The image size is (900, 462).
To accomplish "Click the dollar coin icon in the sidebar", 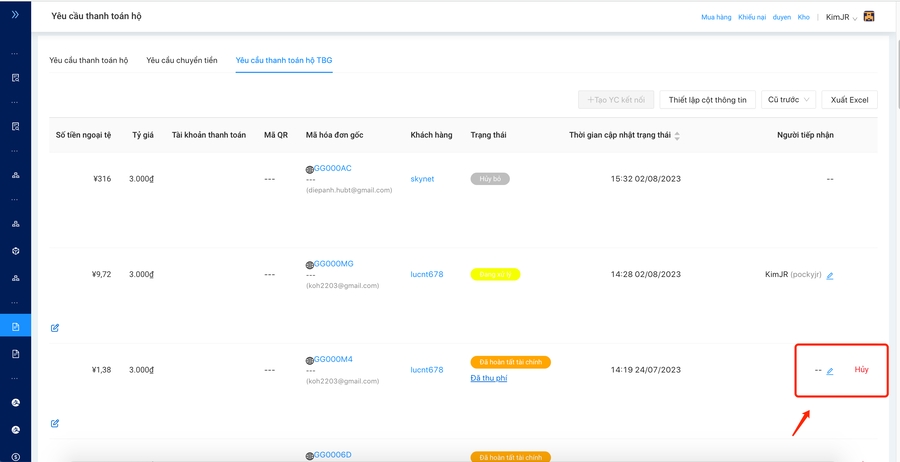I will pos(15,456).
